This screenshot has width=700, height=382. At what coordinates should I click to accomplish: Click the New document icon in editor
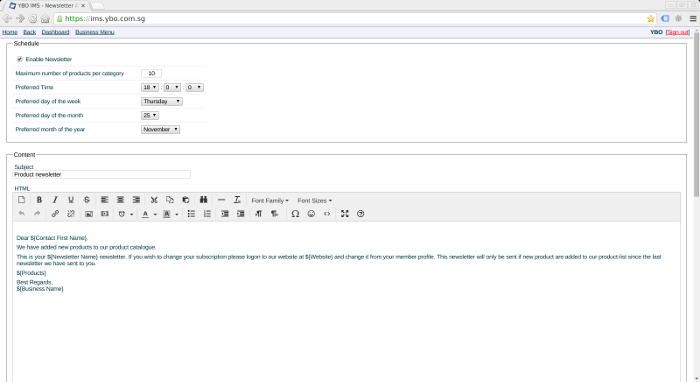pos(21,200)
